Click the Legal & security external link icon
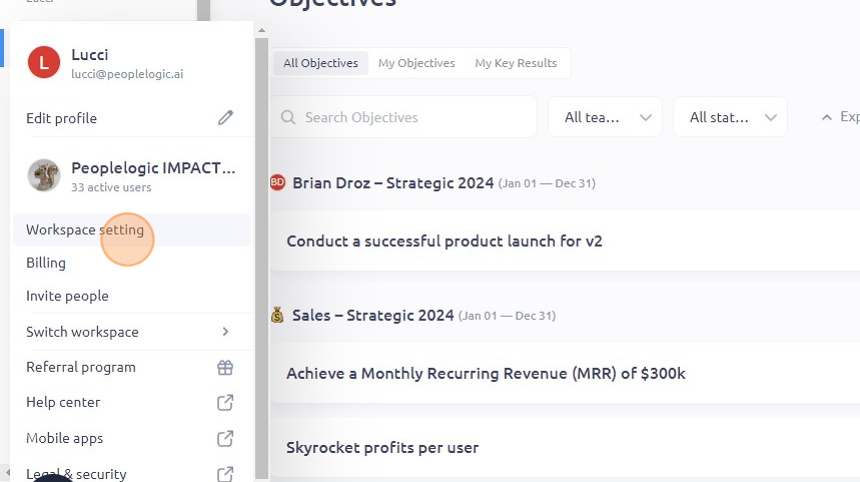This screenshot has height=482, width=860. [225, 474]
